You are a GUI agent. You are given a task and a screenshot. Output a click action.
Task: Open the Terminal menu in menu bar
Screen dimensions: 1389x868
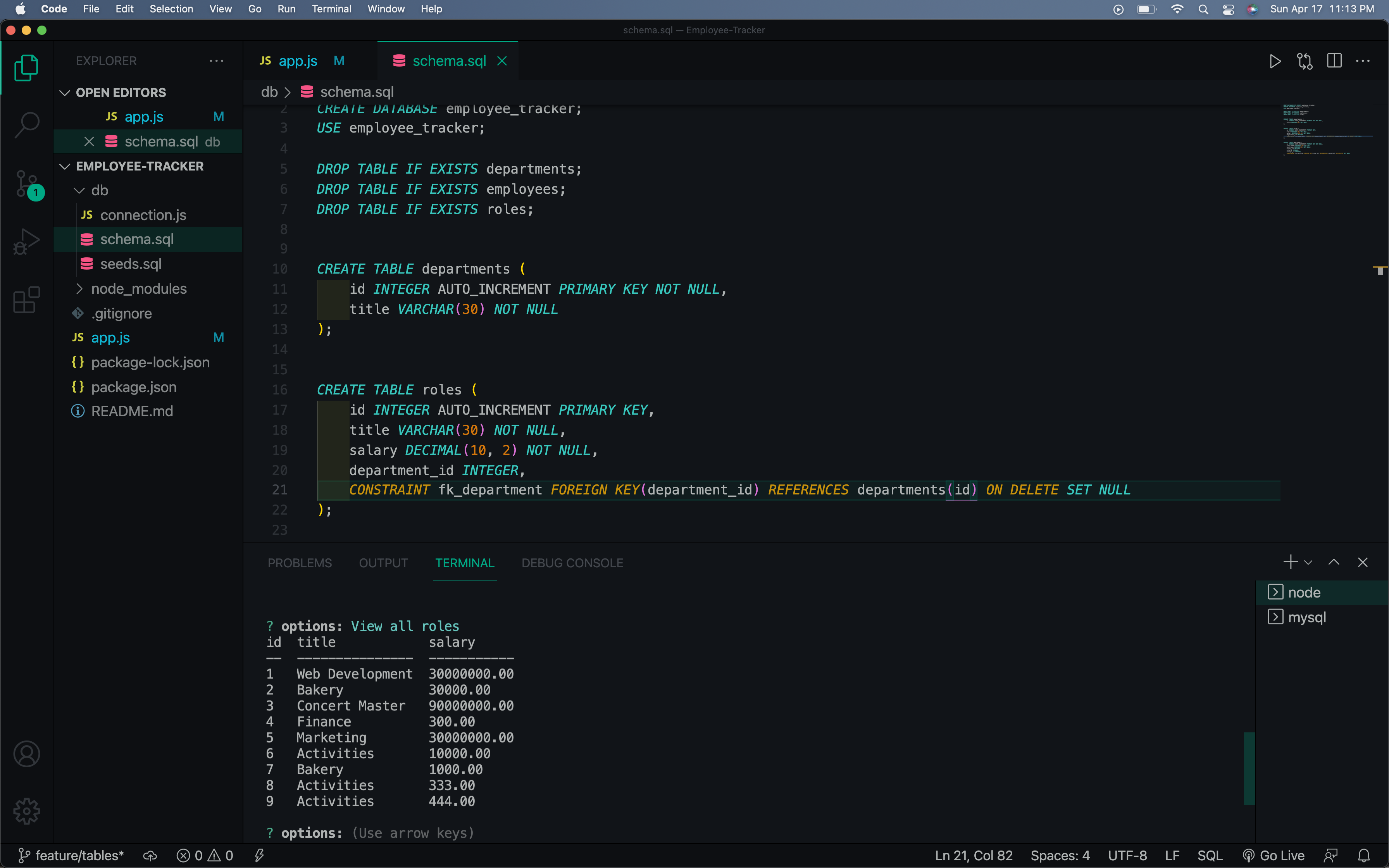pyautogui.click(x=332, y=9)
